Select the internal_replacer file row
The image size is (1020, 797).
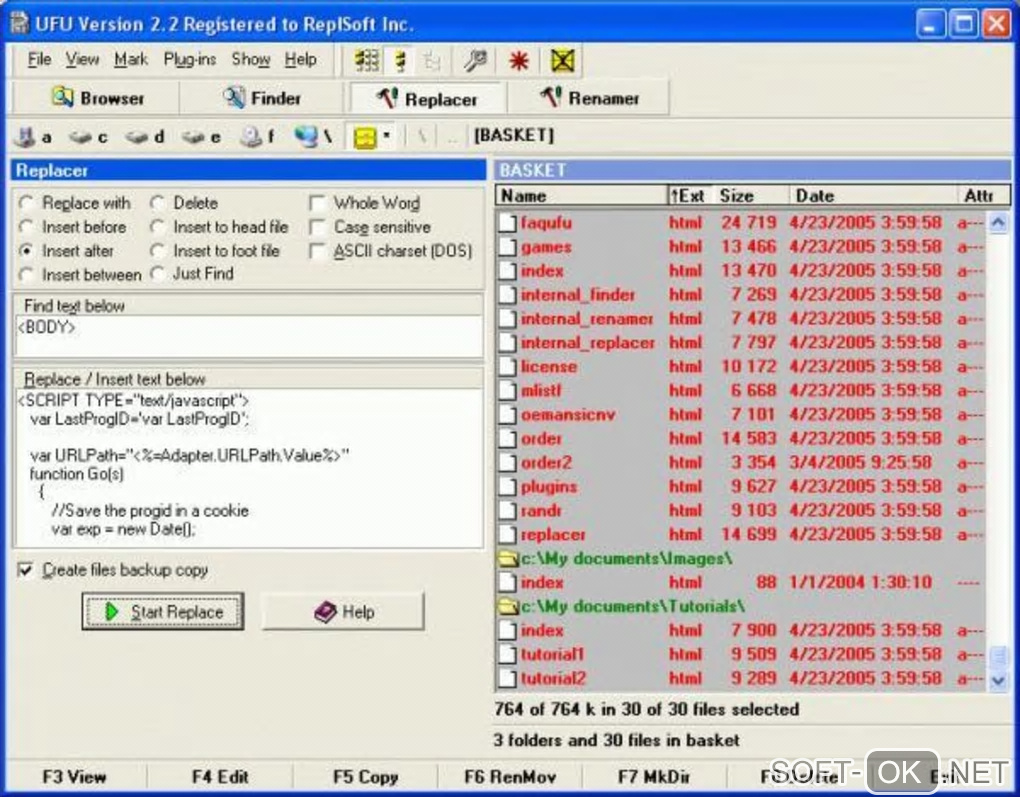point(741,343)
